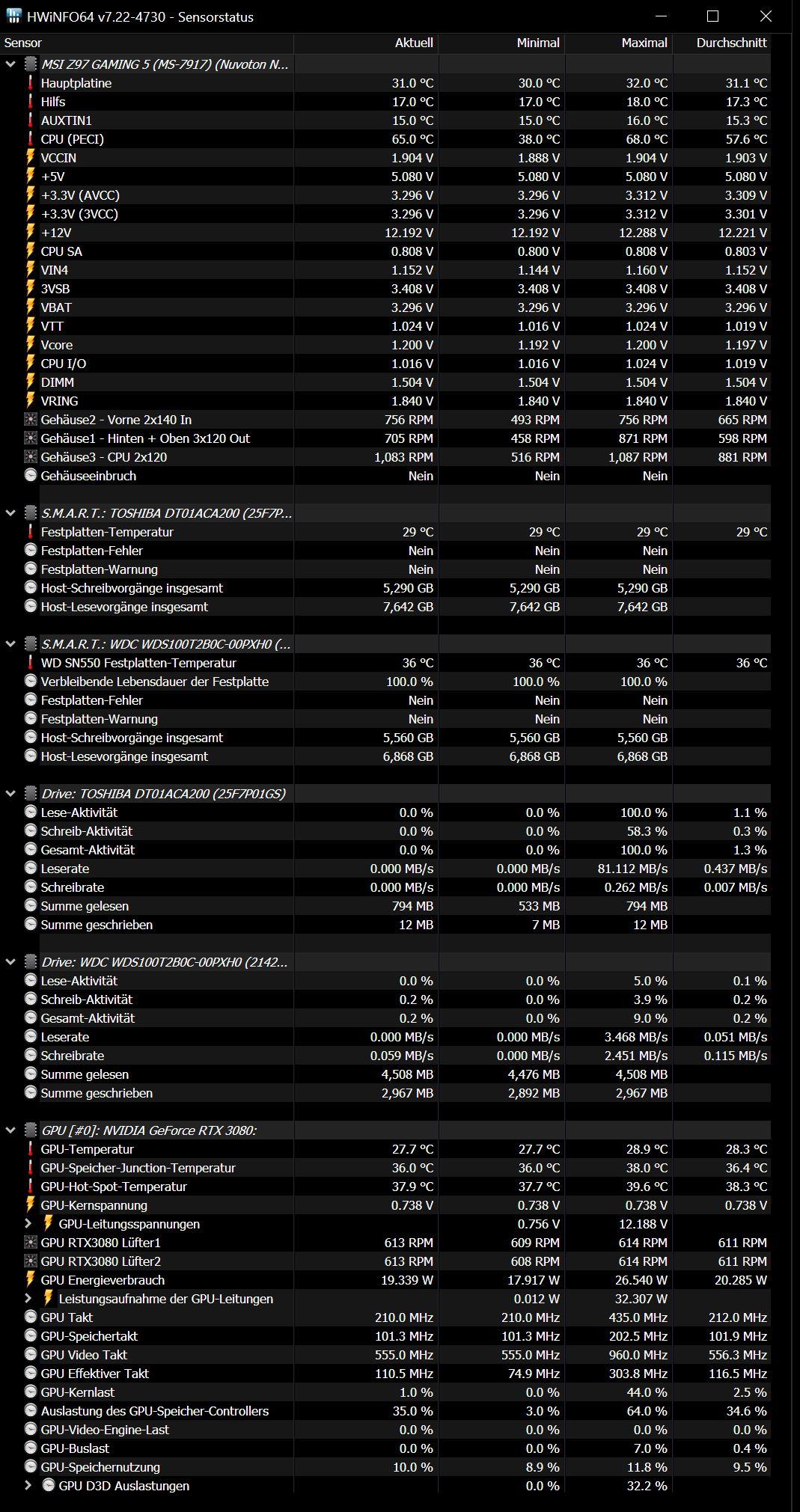This screenshot has height=1512, width=800.
Task: Click the 1,083 RPM value of Gehäuse3
Action: [x=403, y=457]
